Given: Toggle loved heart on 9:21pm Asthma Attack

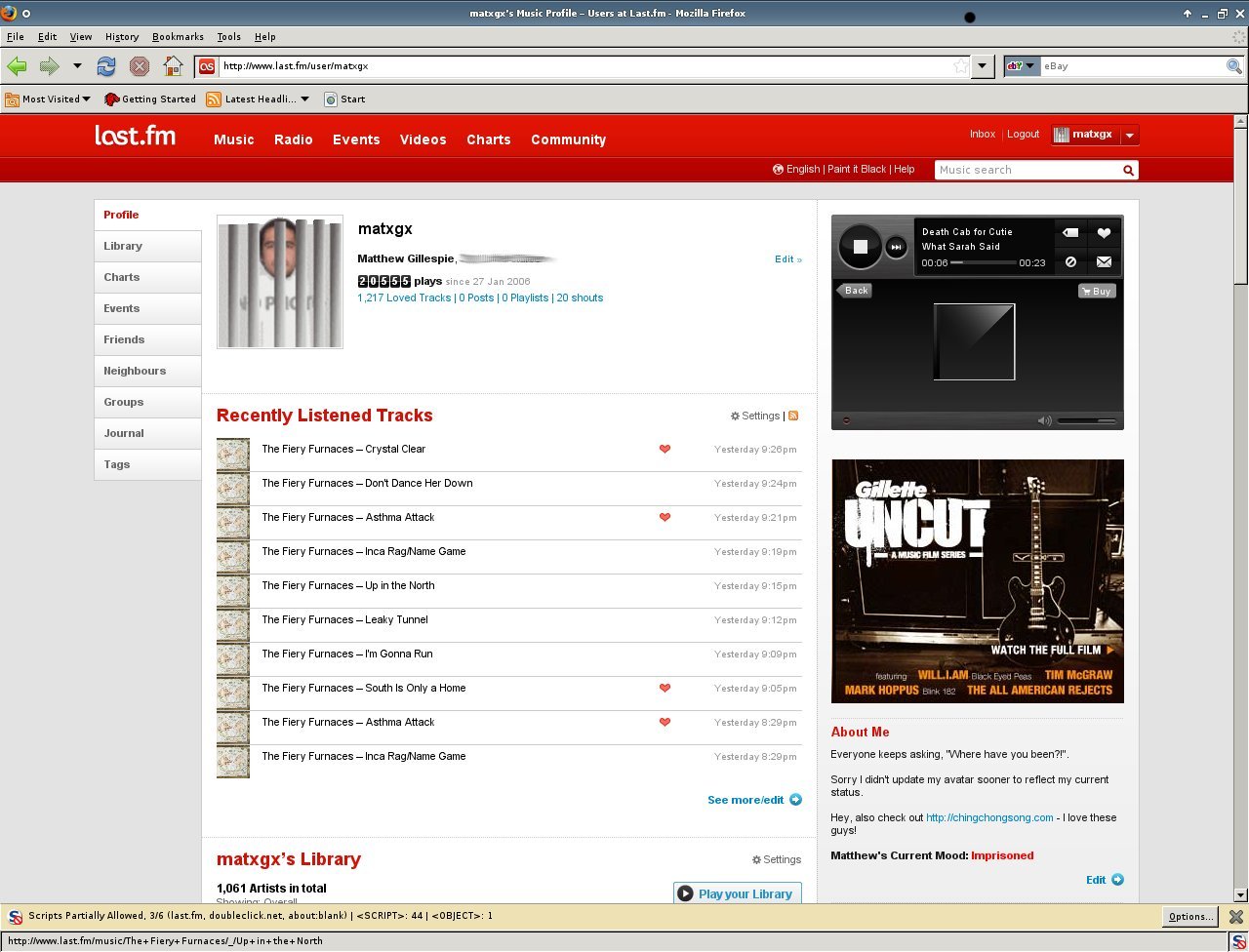Looking at the screenshot, I should 665,517.
